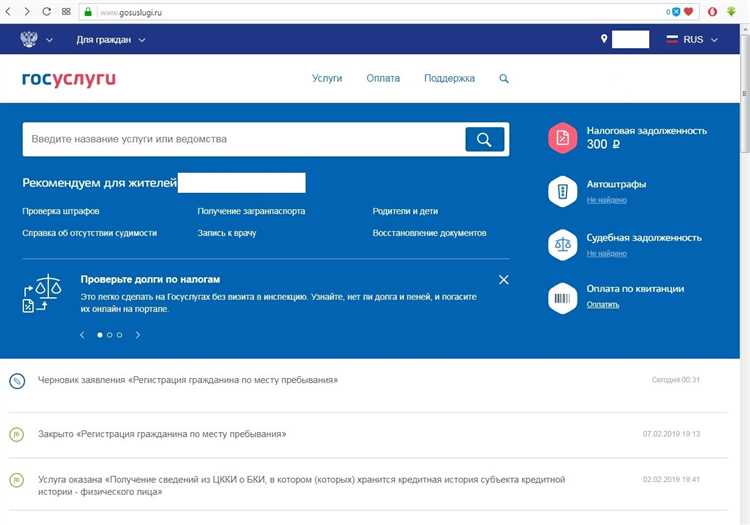Click Судебная задолженность heading

pyautogui.click(x=644, y=238)
